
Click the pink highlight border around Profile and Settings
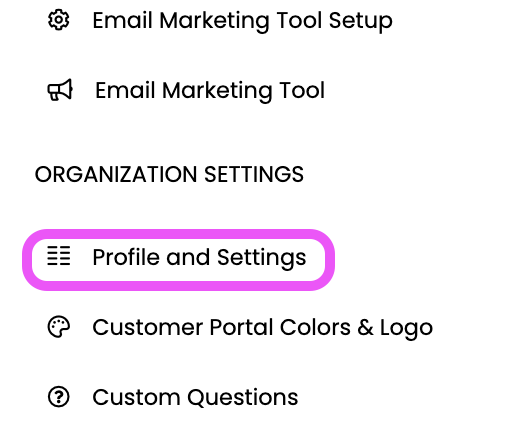(178, 234)
